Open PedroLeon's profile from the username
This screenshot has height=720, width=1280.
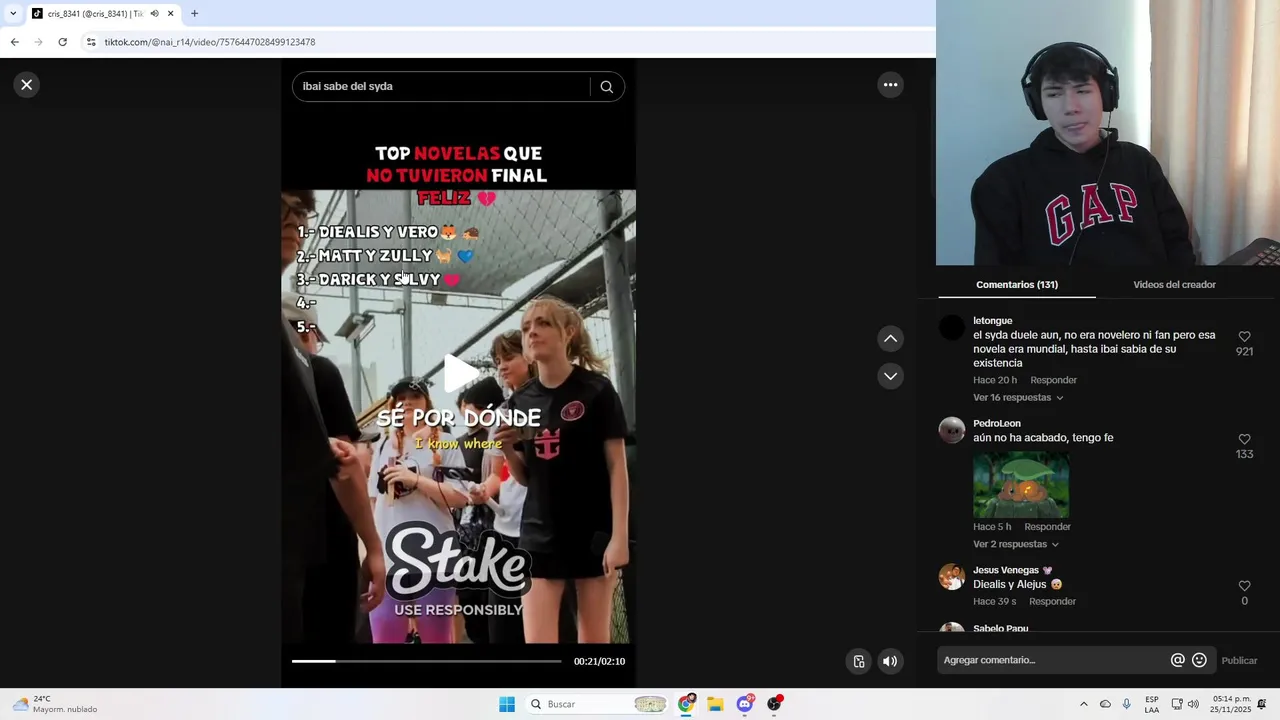tap(997, 424)
